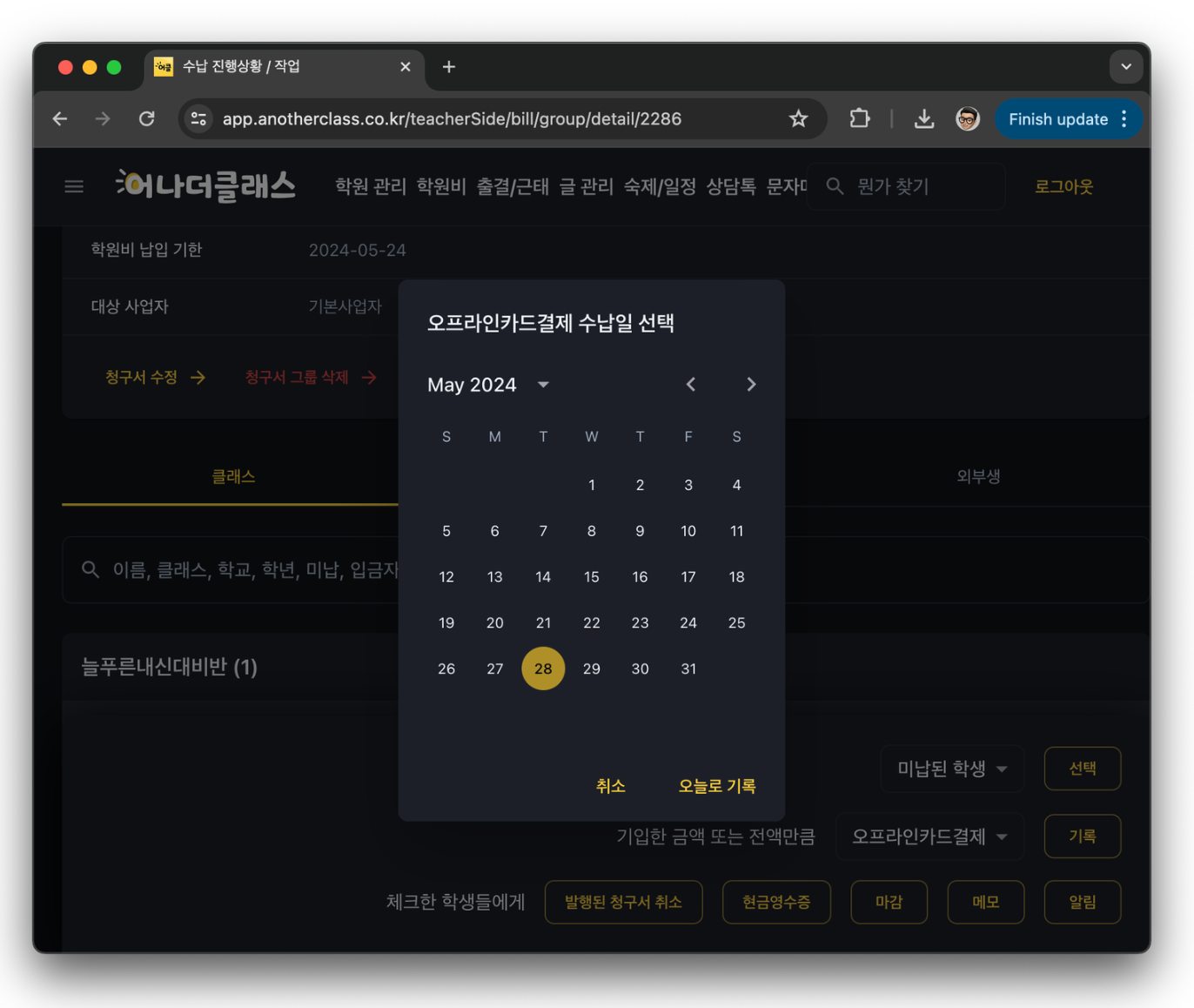The width and height of the screenshot is (1194, 1008).
Task: Click 취소 to cancel date selection
Action: click(611, 786)
